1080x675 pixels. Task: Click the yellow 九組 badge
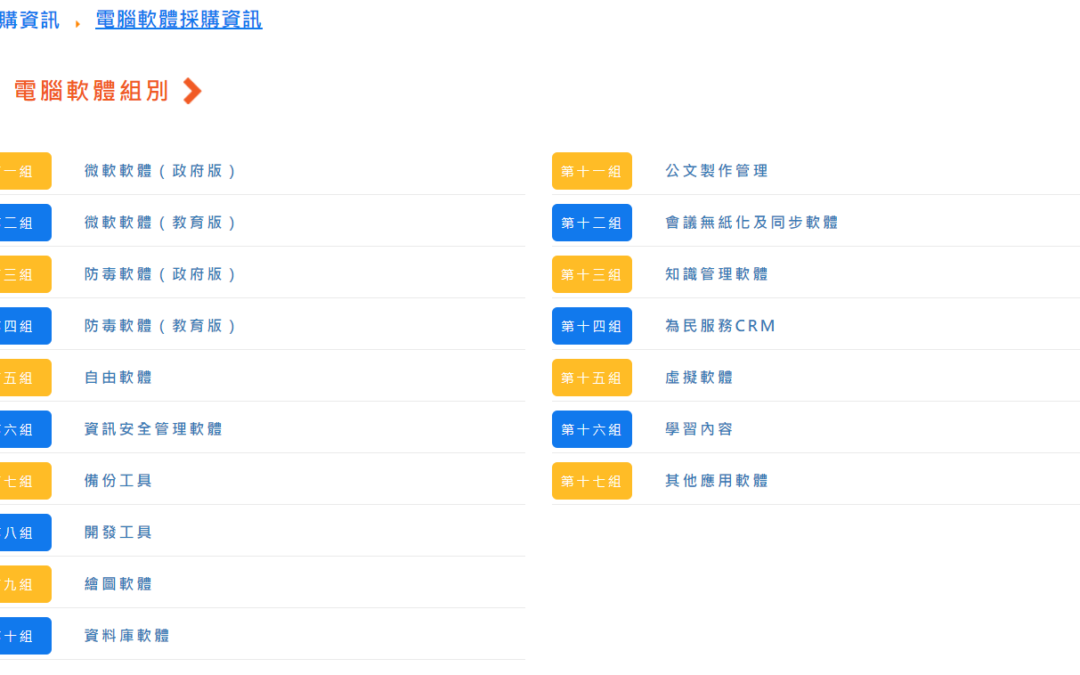25,584
